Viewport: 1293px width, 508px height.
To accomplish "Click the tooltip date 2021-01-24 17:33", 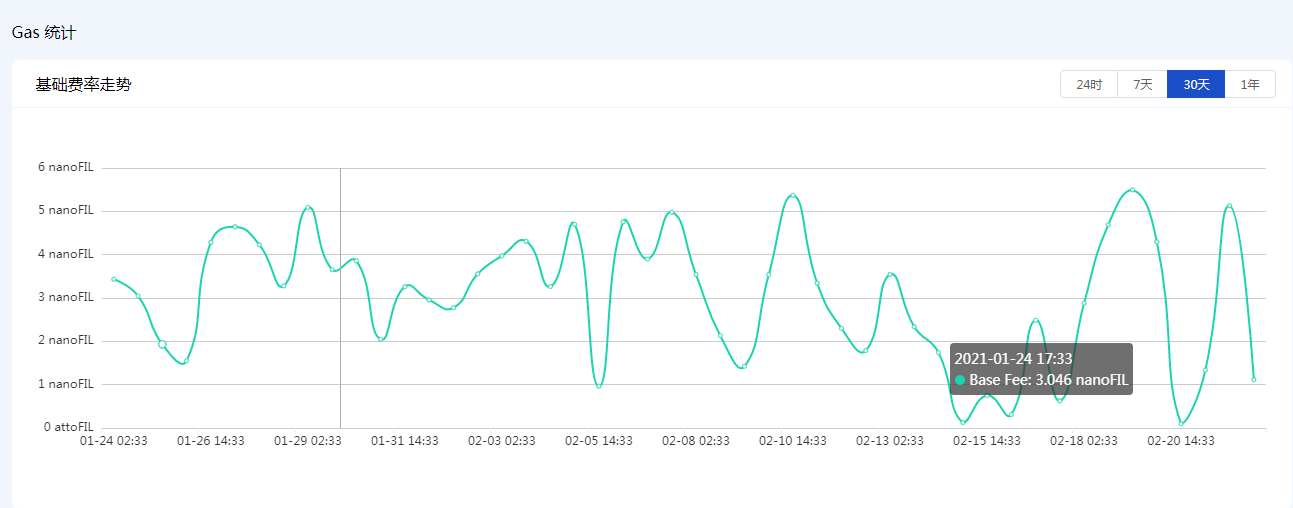I will point(1013,358).
